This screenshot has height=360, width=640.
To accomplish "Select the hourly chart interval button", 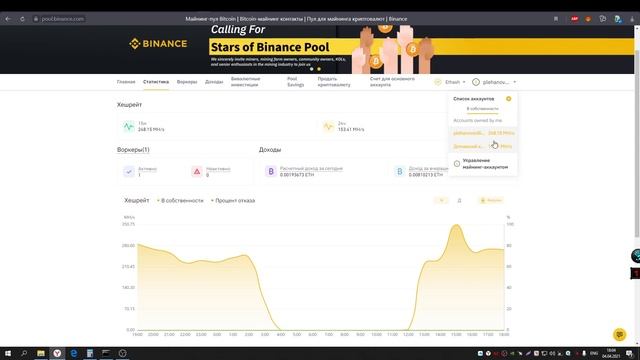I will [x=441, y=200].
